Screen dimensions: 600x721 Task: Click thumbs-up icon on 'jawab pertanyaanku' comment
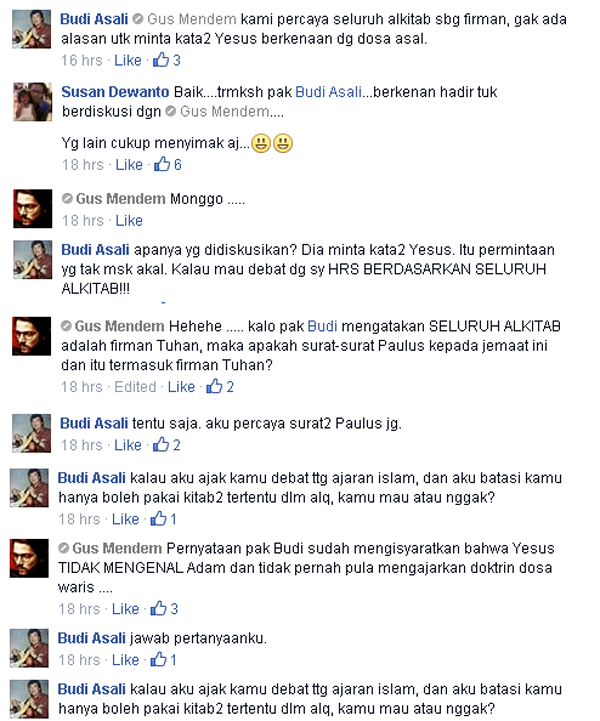pyautogui.click(x=159, y=659)
